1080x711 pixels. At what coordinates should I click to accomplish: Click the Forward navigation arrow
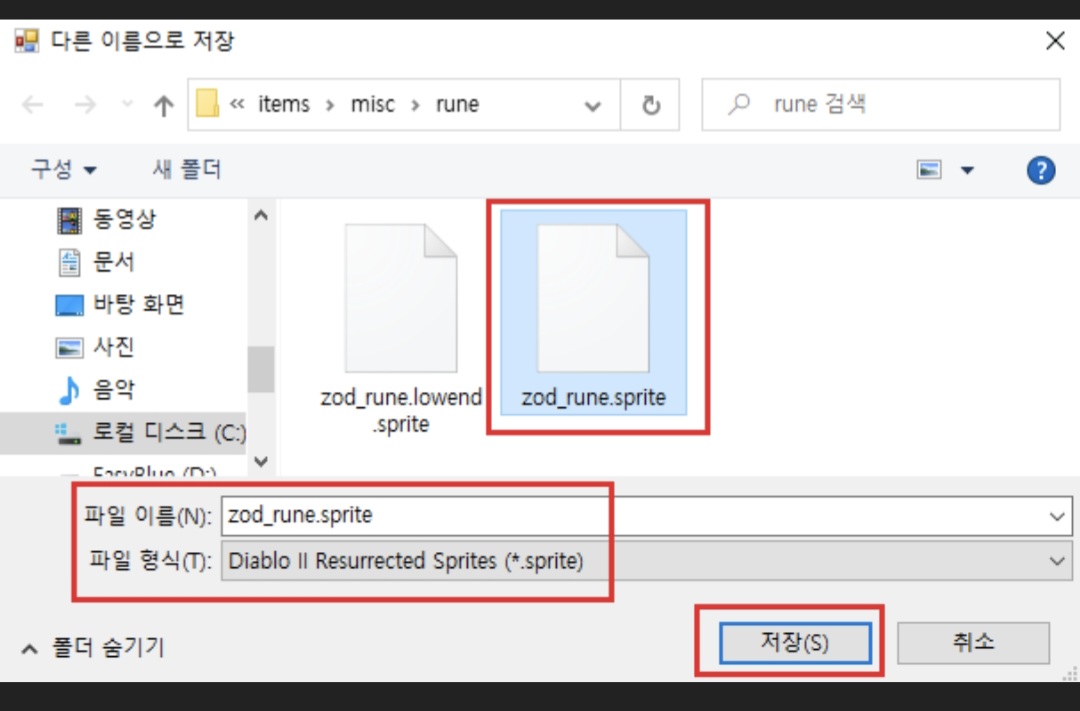tap(84, 106)
